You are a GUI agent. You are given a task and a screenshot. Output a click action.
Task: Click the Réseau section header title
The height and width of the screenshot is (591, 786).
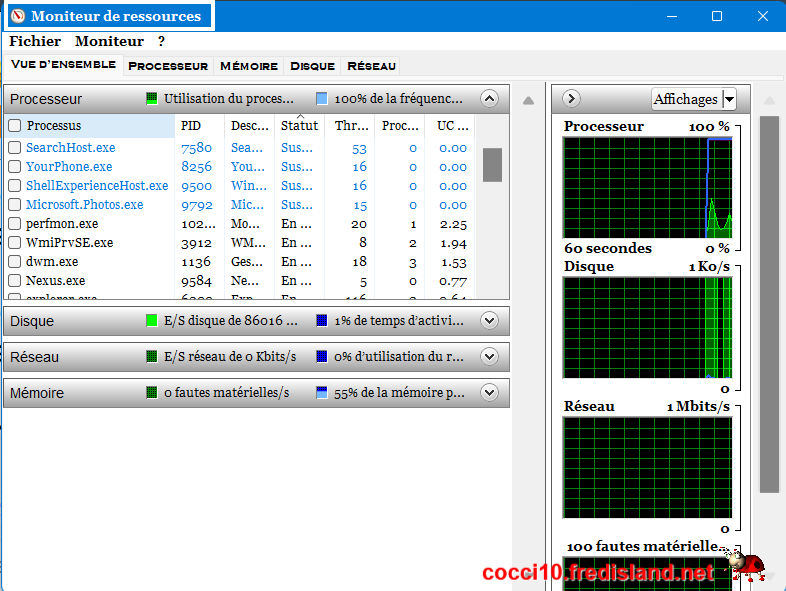click(x=35, y=357)
